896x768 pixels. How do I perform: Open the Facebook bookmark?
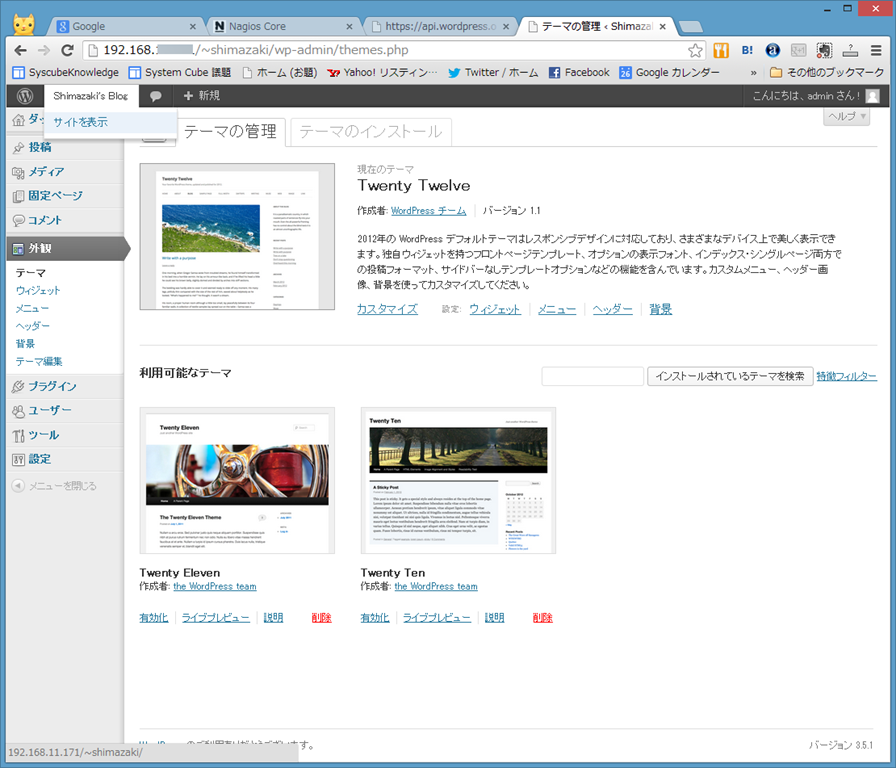point(579,73)
